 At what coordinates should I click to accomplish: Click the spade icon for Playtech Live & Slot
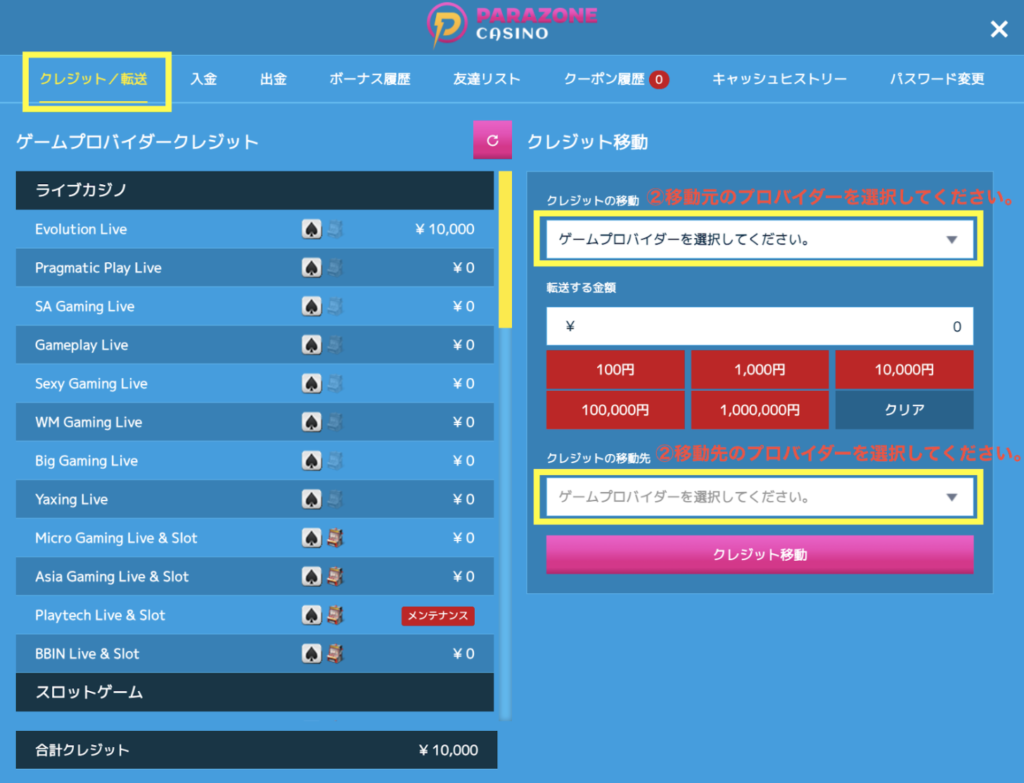coord(312,615)
